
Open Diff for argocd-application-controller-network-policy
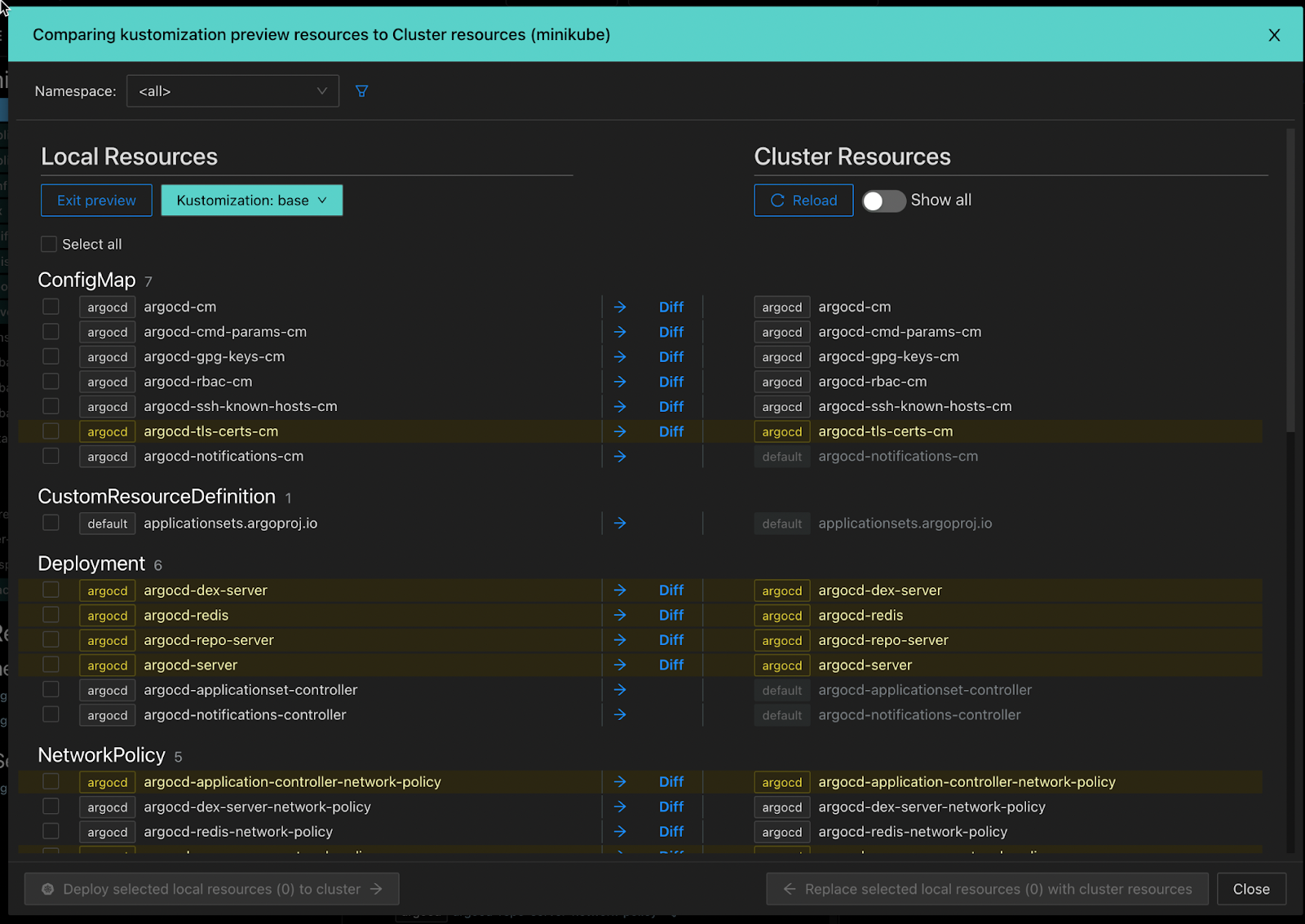pos(671,782)
